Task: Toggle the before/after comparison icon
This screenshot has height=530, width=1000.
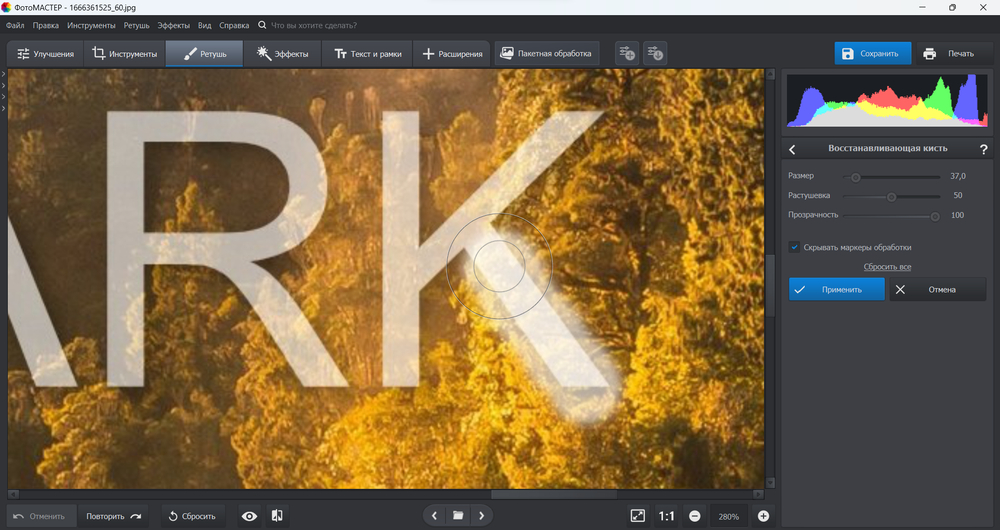Action: 277,516
